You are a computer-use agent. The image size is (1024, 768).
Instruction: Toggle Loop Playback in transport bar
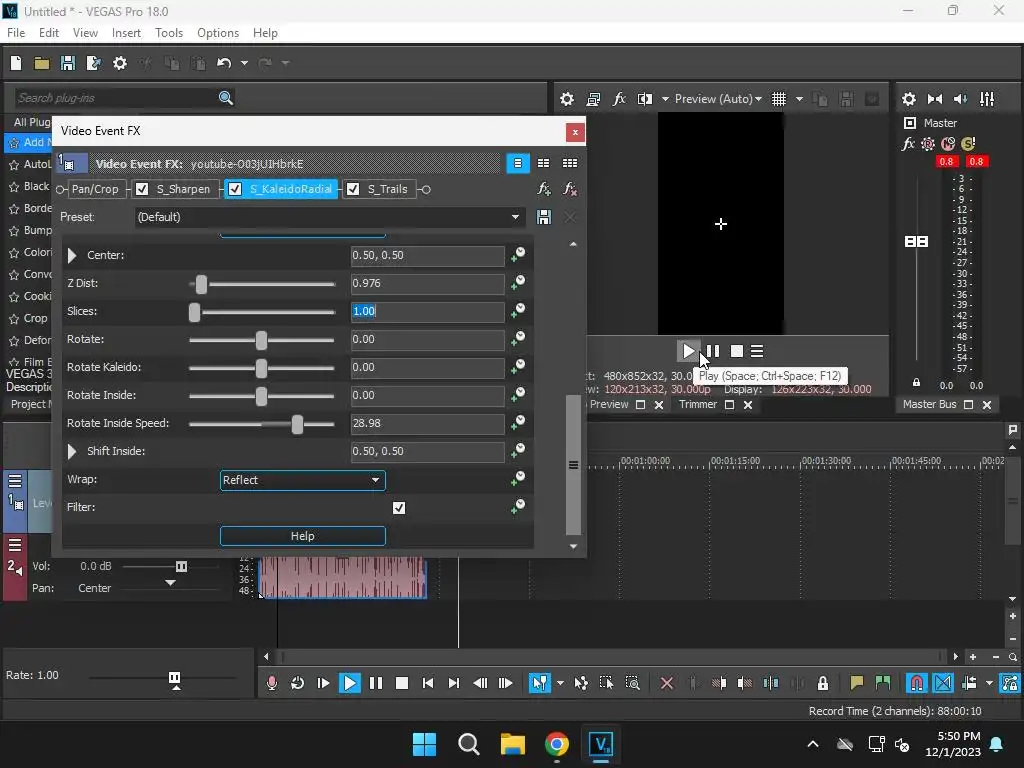(x=297, y=683)
